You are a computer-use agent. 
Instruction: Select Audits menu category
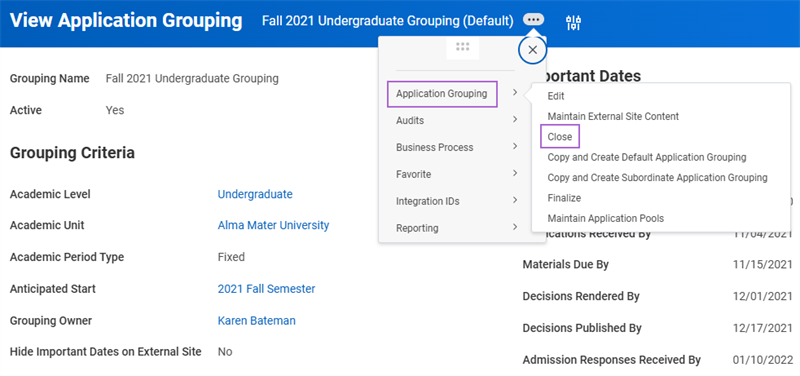click(410, 120)
